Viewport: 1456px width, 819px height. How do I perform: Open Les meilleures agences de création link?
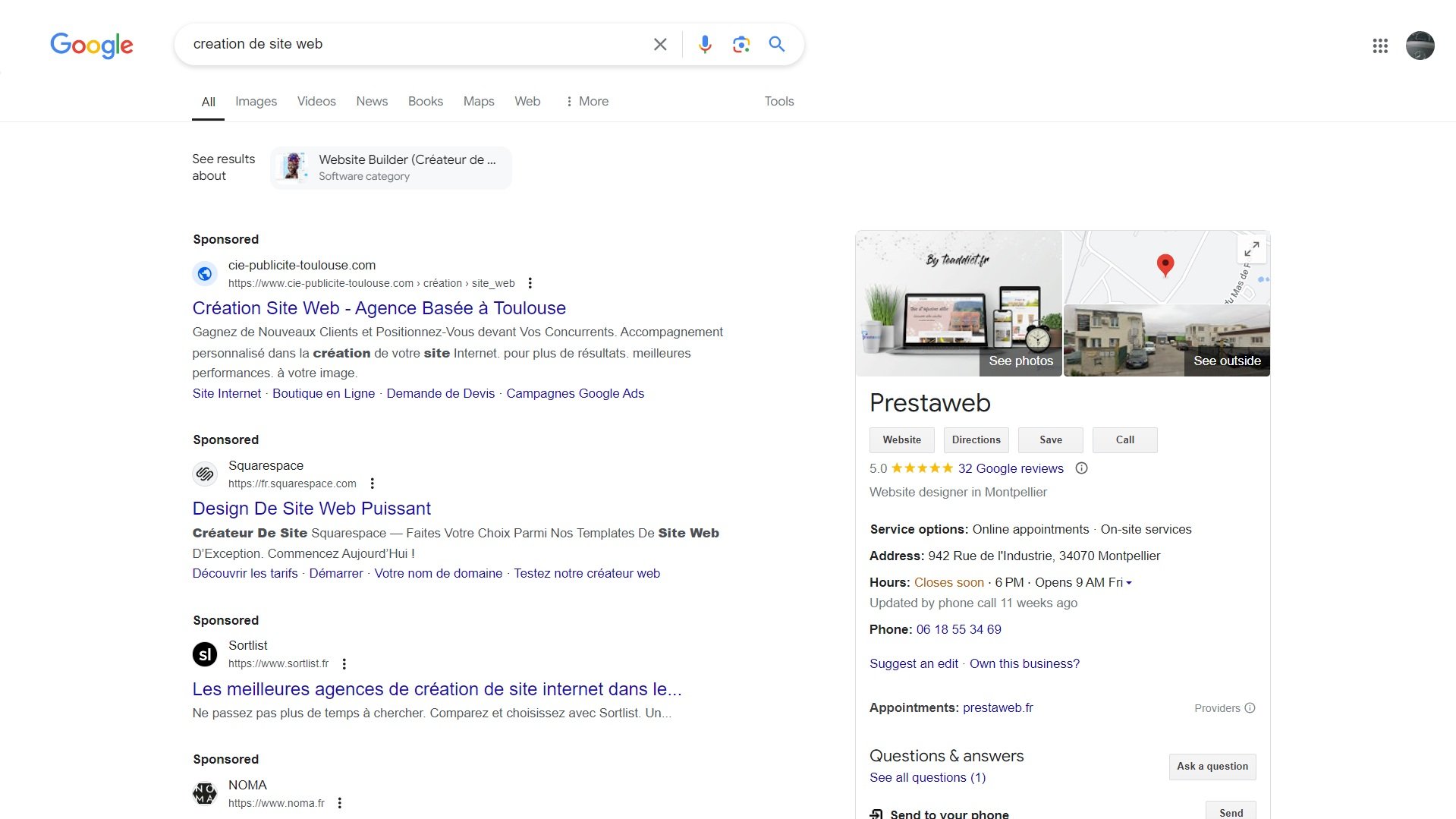pyautogui.click(x=437, y=689)
